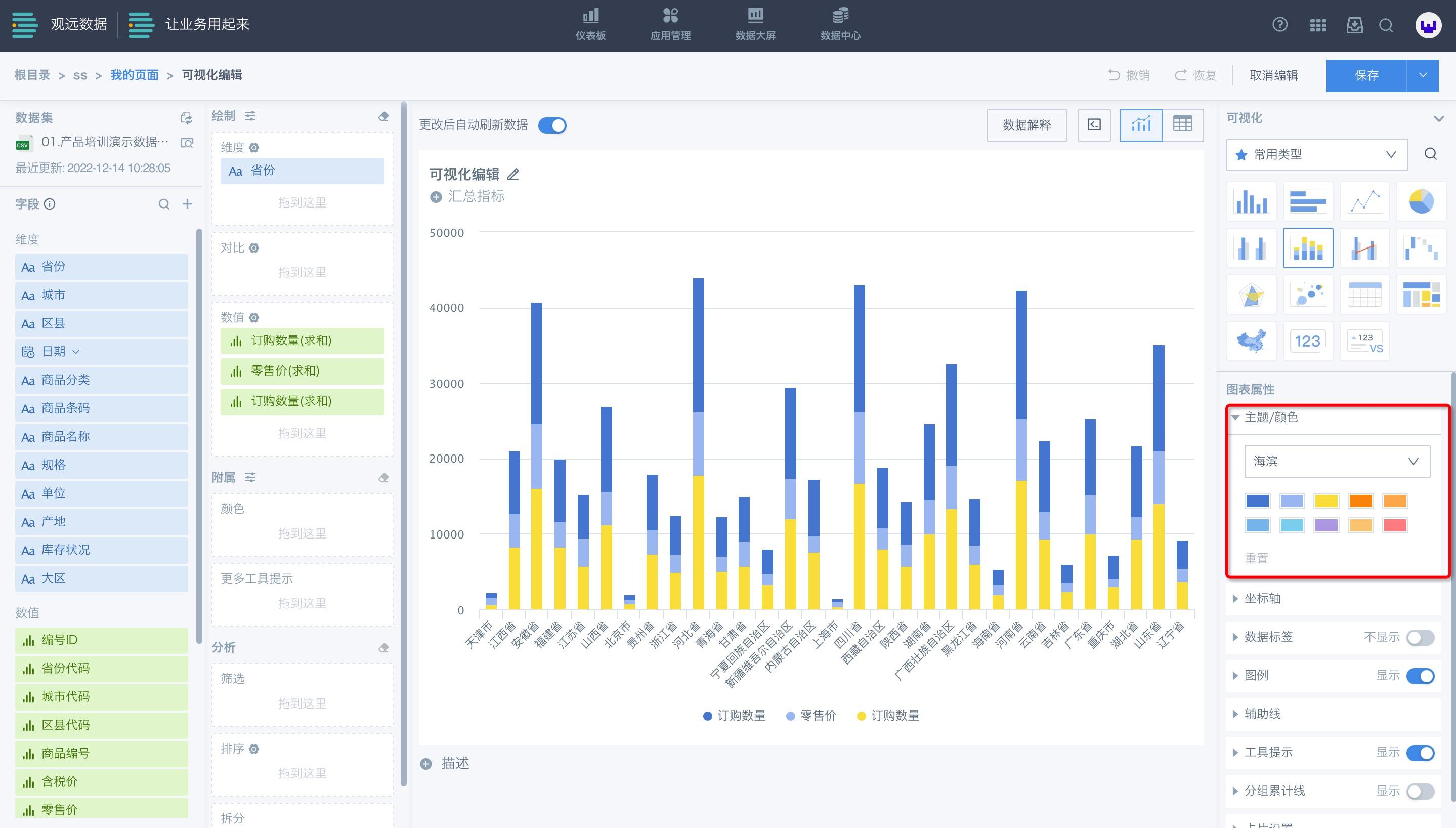Open the 海滨 color theme dropdown
The image size is (1456, 828).
coord(1337,461)
